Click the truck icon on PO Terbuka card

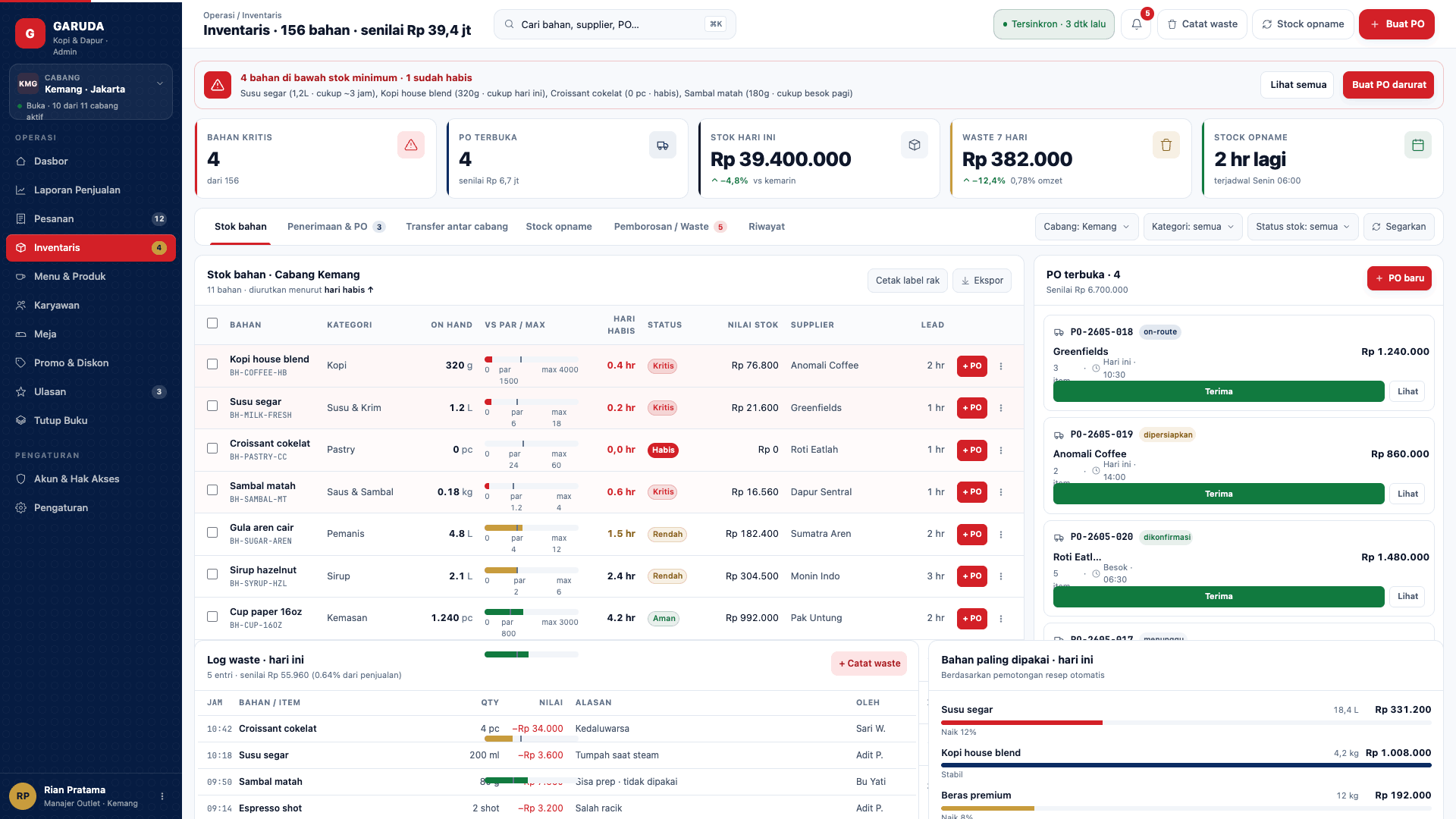[662, 145]
